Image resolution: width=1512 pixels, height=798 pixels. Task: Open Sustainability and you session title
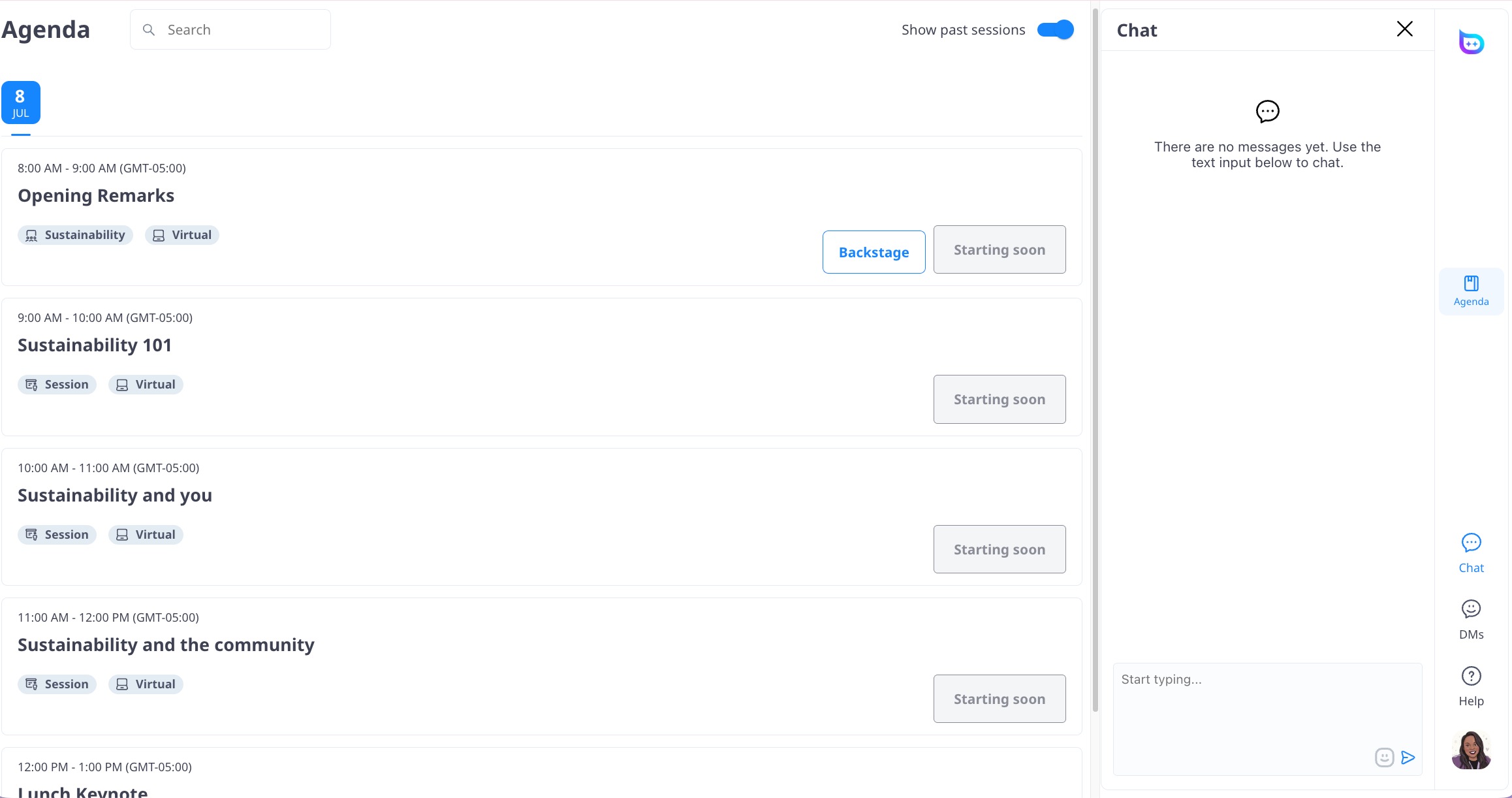tap(115, 496)
